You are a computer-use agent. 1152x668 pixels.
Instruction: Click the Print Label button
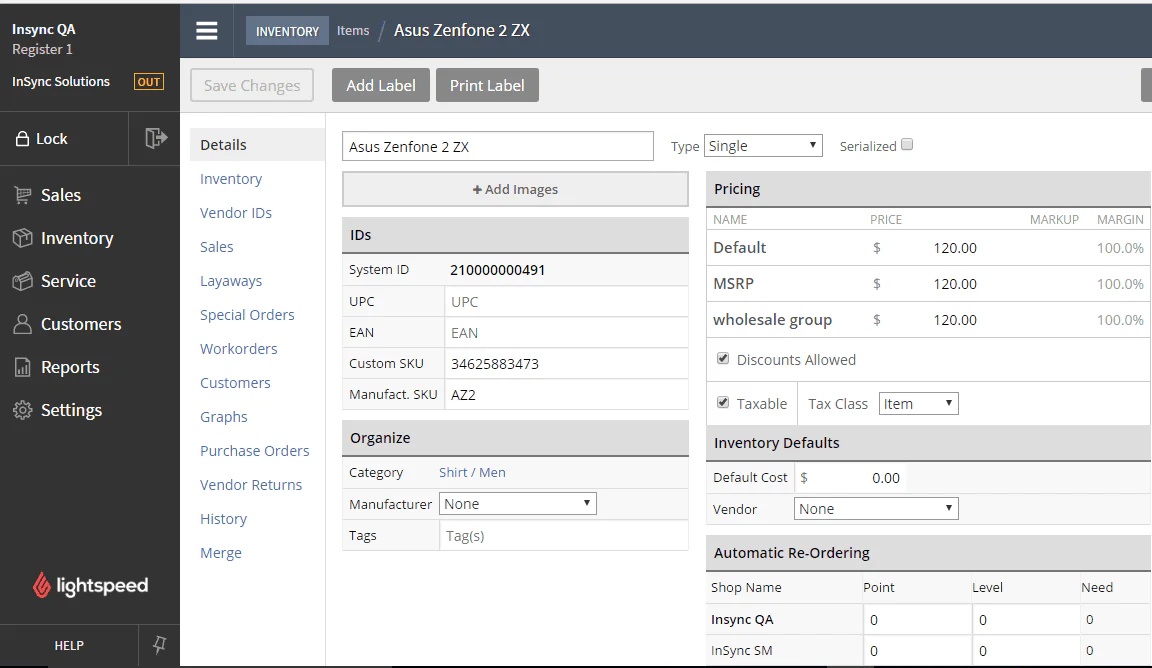click(x=487, y=85)
